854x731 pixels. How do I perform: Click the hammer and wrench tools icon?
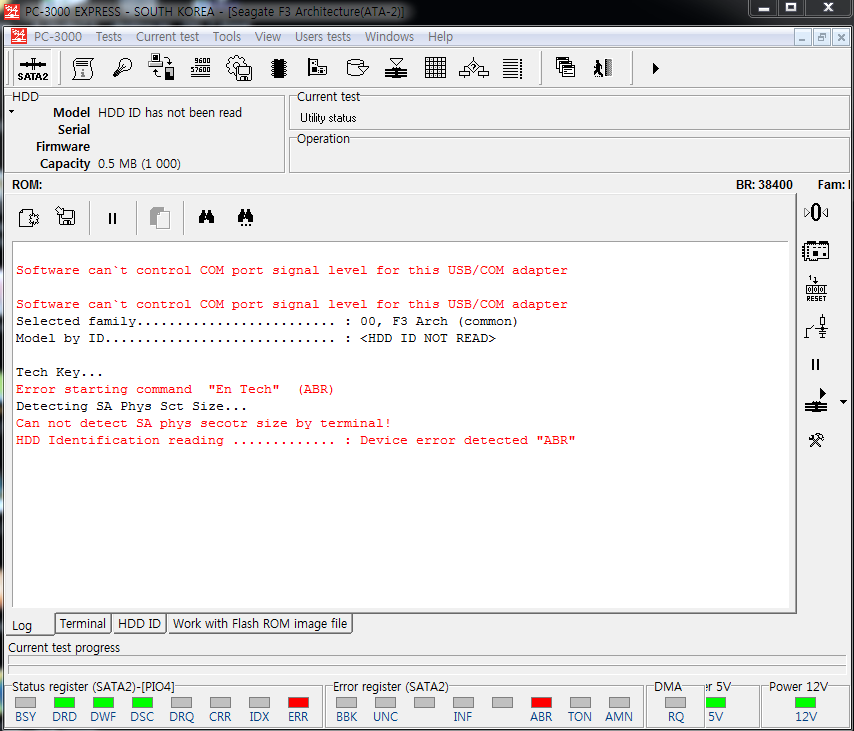816,440
